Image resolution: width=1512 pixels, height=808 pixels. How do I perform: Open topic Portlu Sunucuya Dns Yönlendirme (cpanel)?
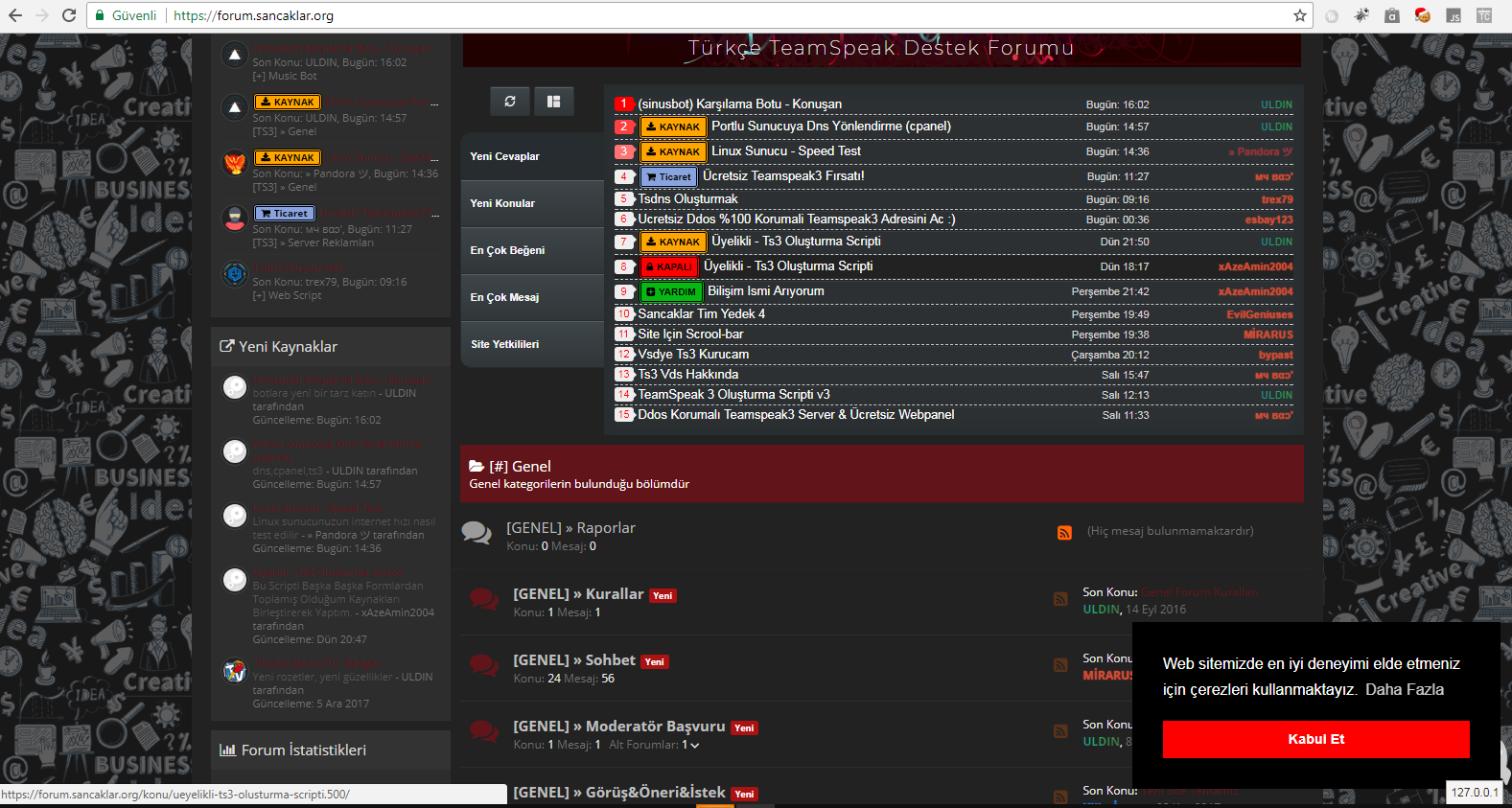pos(831,127)
